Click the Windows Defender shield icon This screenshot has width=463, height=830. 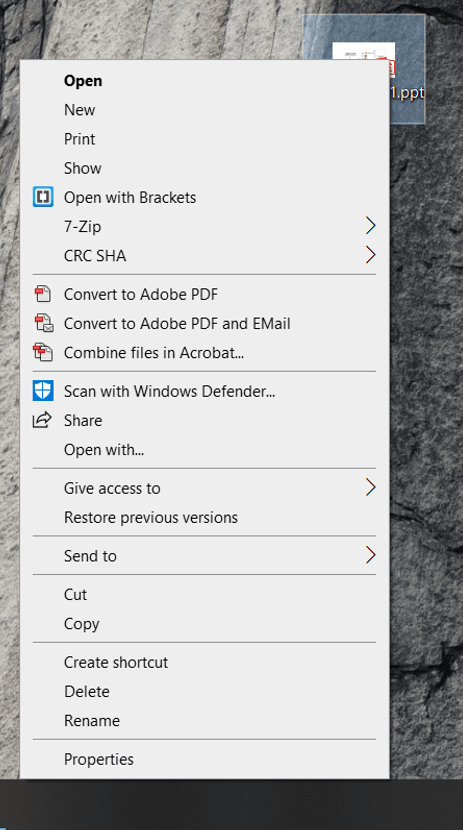[x=43, y=391]
